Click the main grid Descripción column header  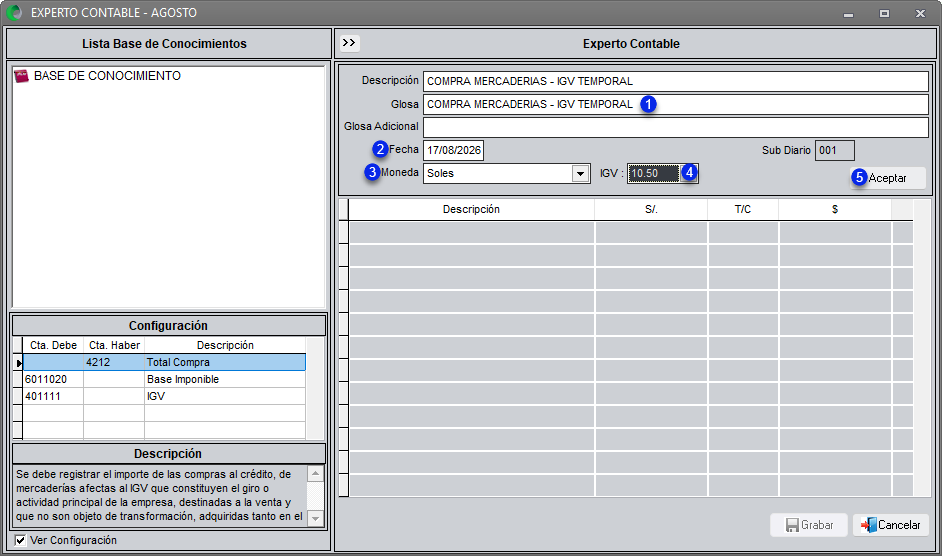[x=472, y=209]
